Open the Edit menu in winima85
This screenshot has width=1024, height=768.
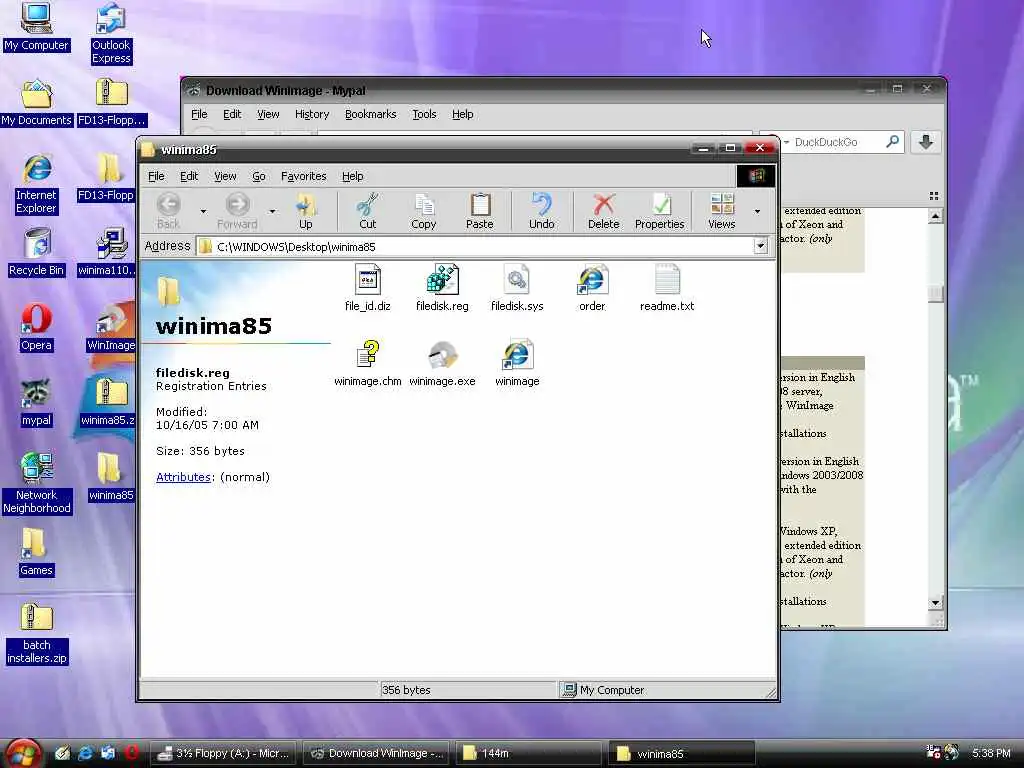[189, 176]
